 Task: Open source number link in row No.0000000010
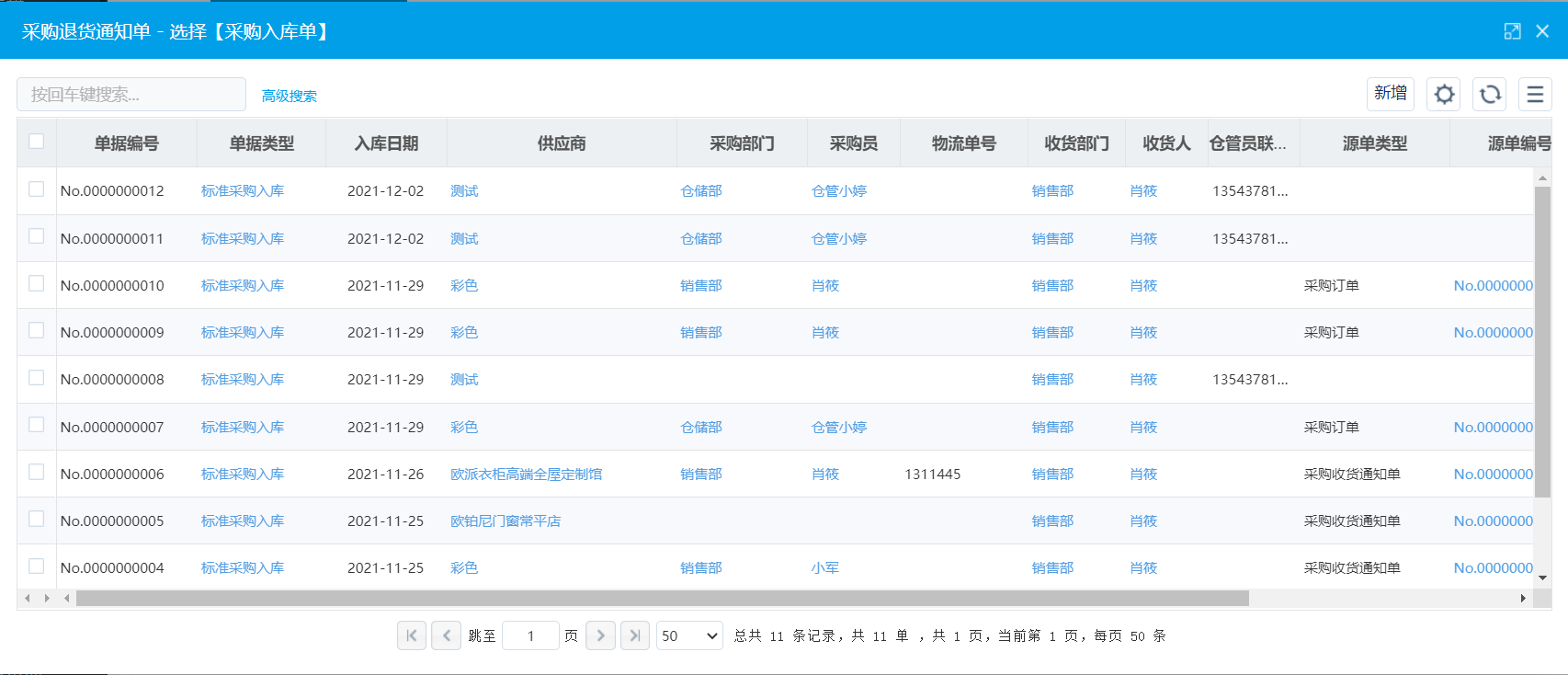click(1494, 286)
